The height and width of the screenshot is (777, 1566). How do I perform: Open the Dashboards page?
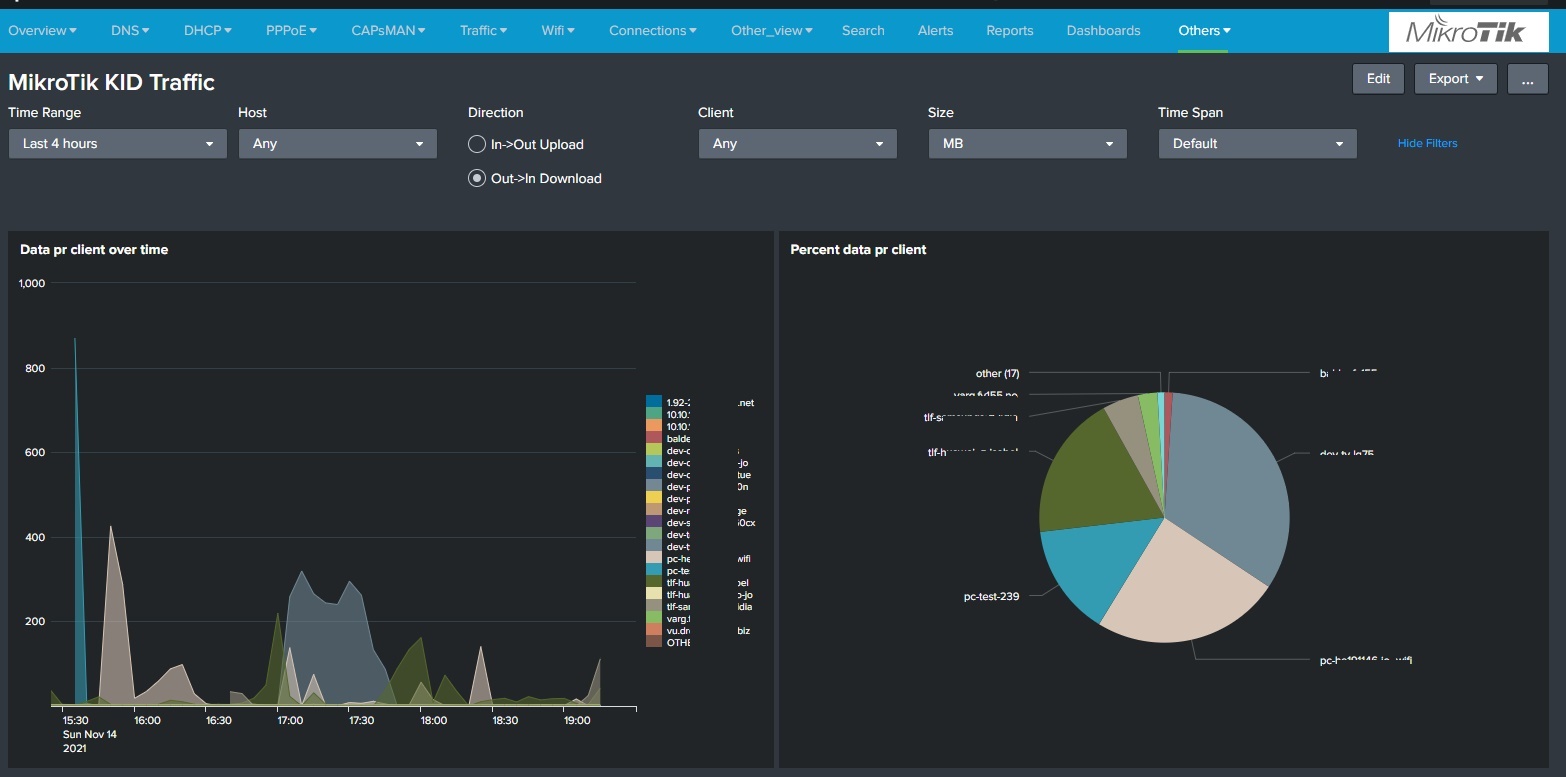point(1103,30)
